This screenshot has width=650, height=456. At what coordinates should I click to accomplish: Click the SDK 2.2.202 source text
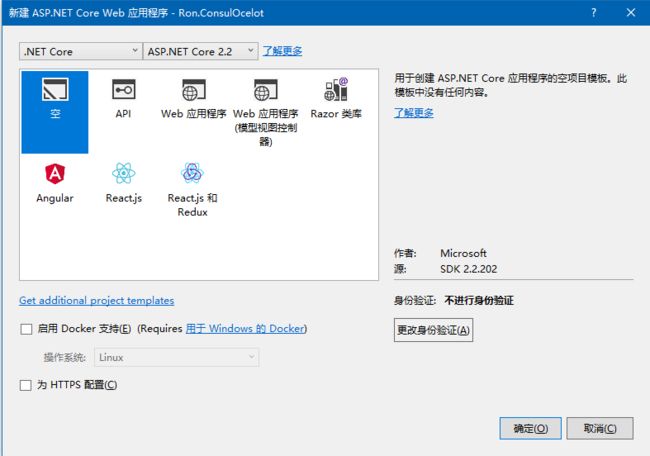pyautogui.click(x=468, y=269)
